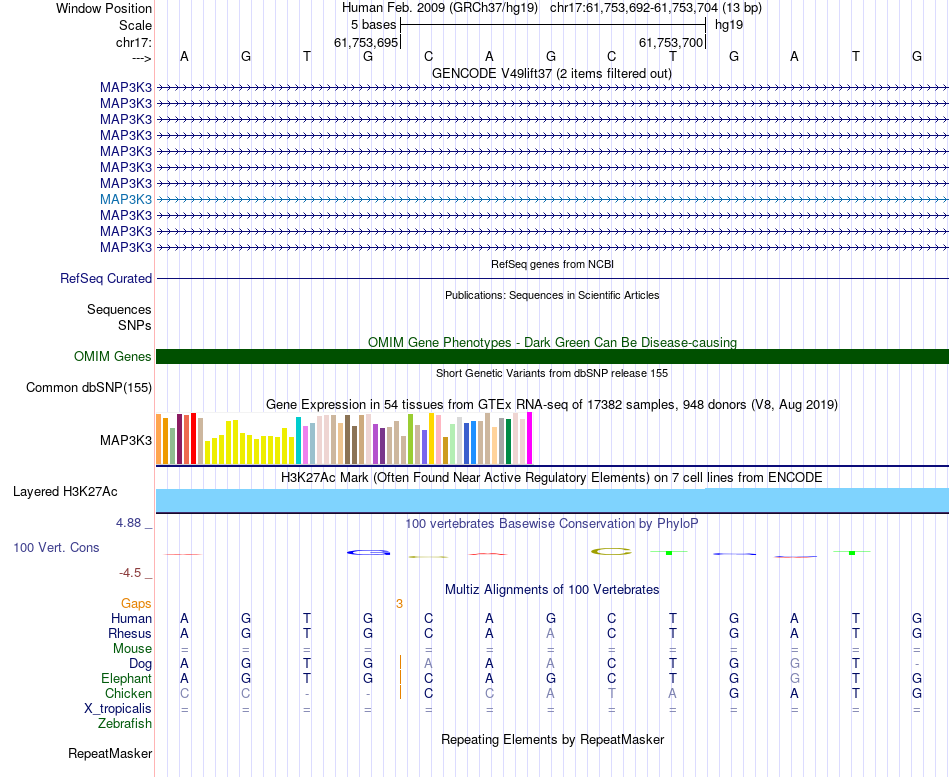Screen dimensions: 950x777
Task: Click the light-blue highlighted MAP3K3 transcript label
Action: pos(126,199)
